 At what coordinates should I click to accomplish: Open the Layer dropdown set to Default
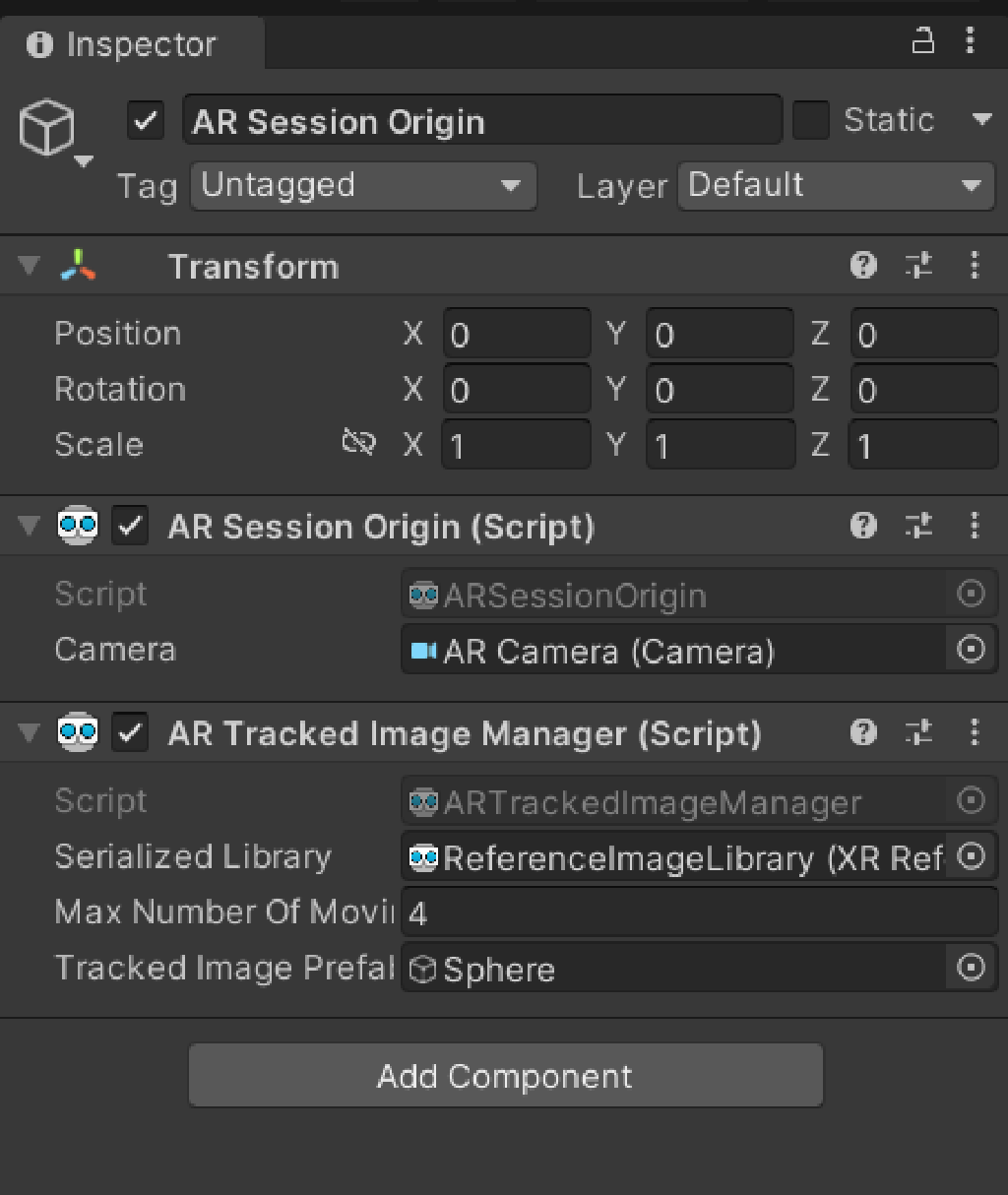(x=835, y=185)
